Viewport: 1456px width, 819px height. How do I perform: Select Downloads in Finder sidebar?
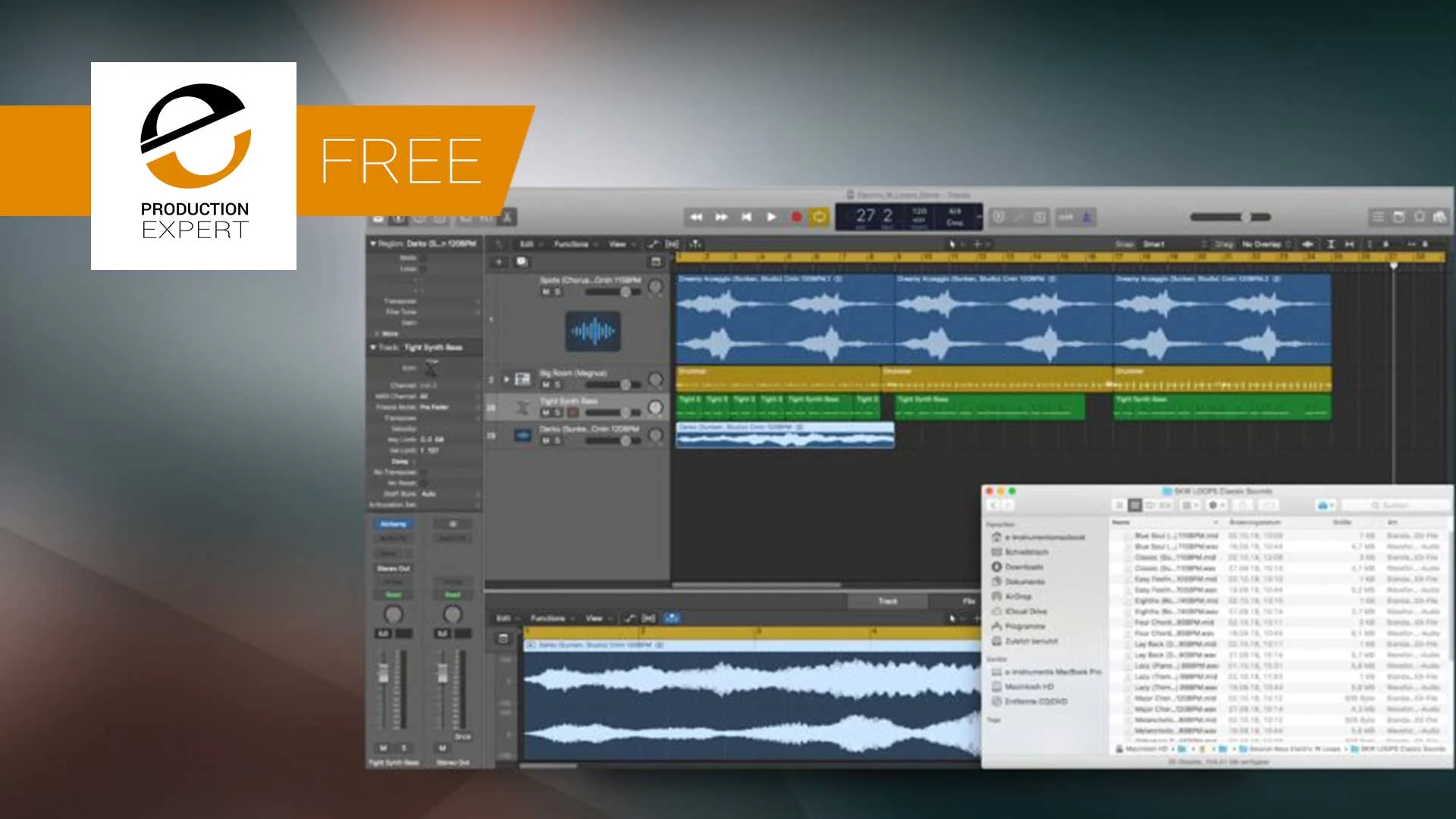pos(1024,567)
